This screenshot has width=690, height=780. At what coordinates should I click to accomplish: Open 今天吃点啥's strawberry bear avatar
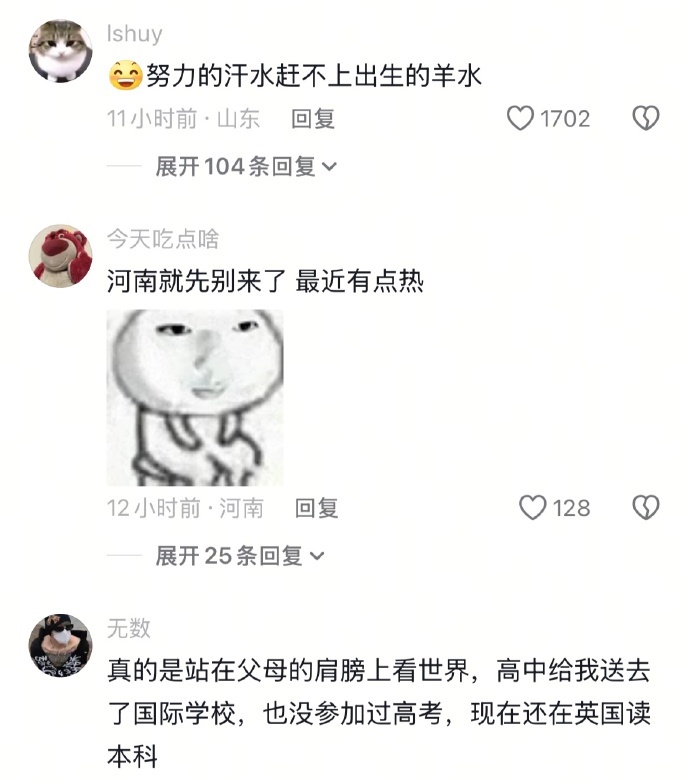click(x=61, y=256)
